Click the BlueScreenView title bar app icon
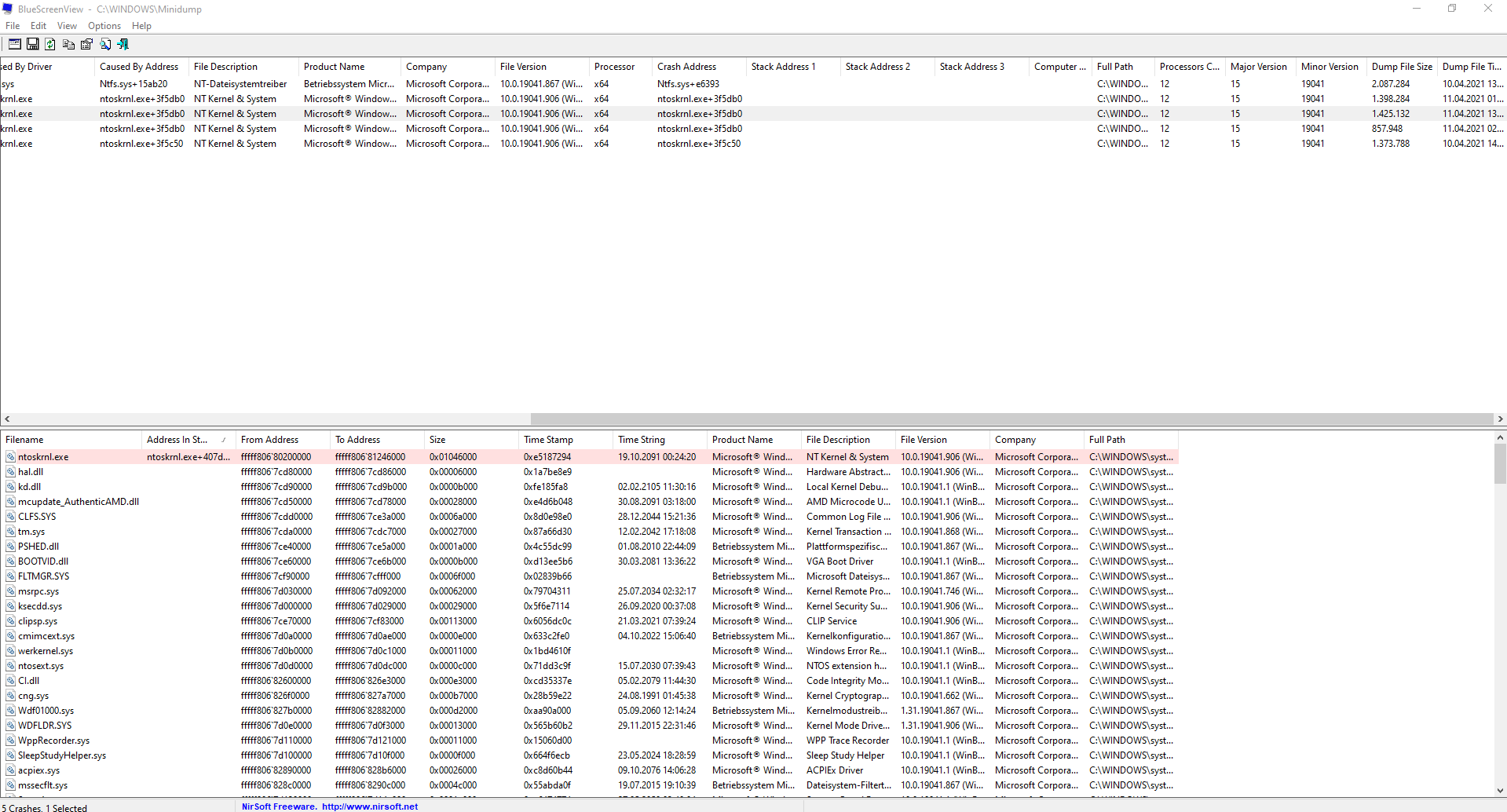Image resolution: width=1507 pixels, height=812 pixels. pos(8,9)
